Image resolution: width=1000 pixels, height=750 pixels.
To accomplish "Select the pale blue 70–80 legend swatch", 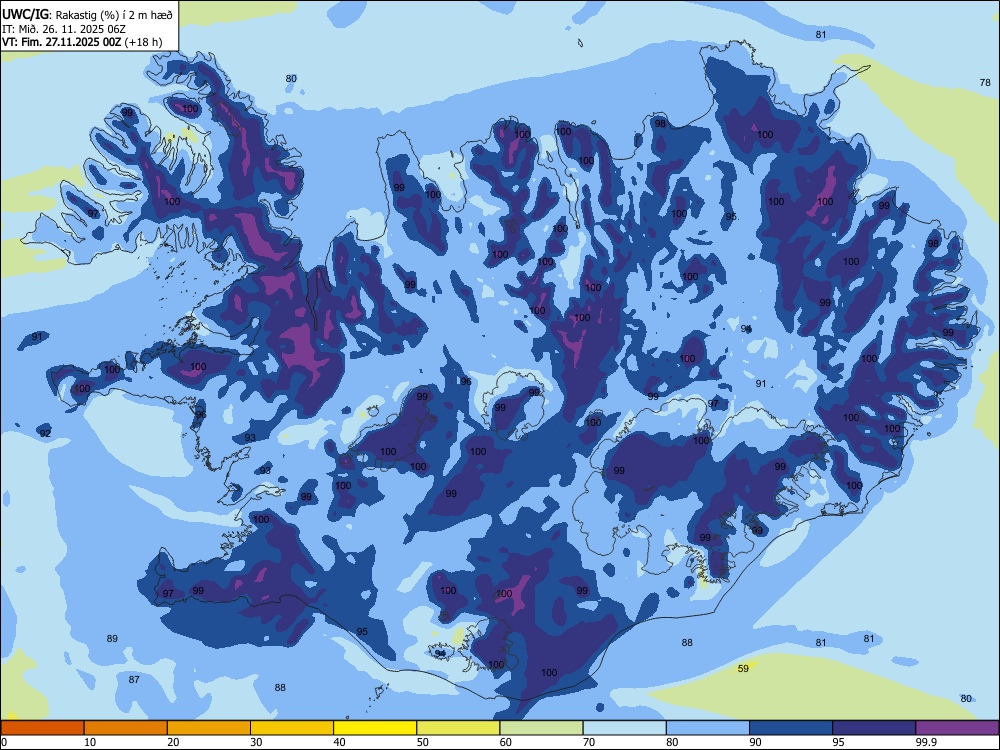I will (624, 728).
